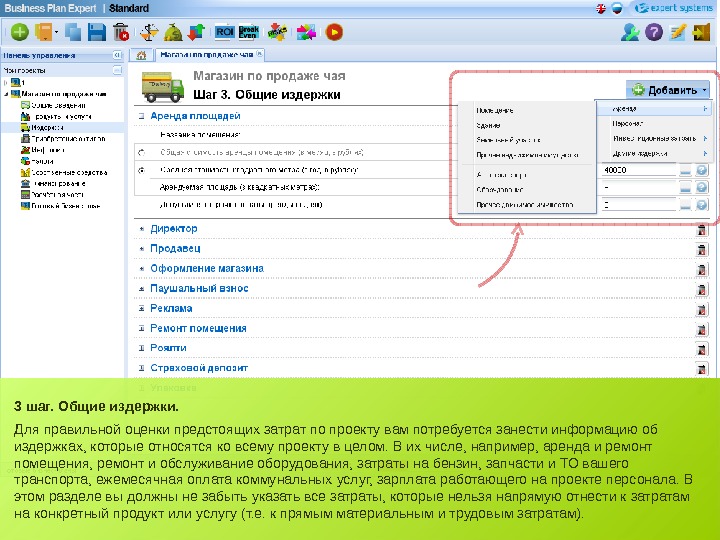Collapse the Аренда площадей section
The image size is (720, 540).
pos(141,116)
